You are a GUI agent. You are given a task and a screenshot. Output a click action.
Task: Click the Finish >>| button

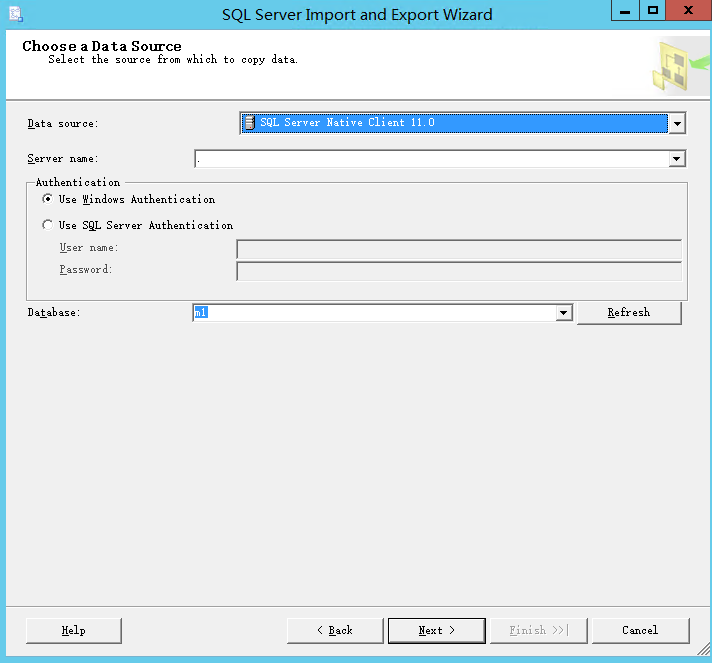[539, 630]
